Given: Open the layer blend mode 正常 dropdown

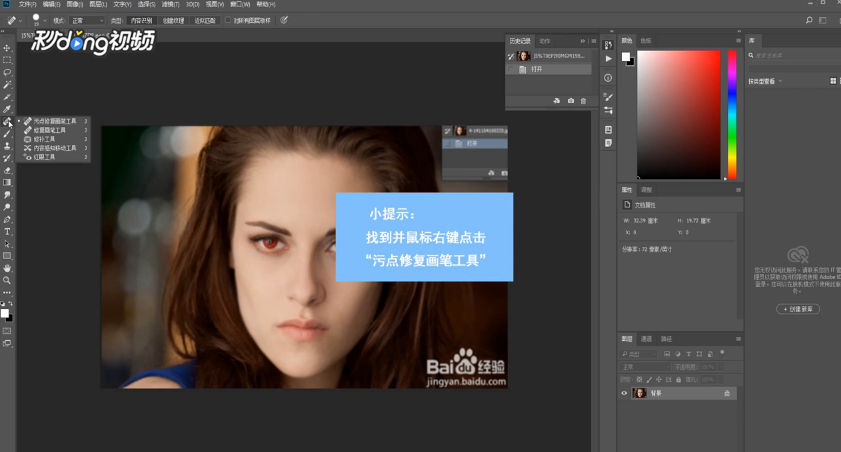Looking at the screenshot, I should tap(646, 367).
